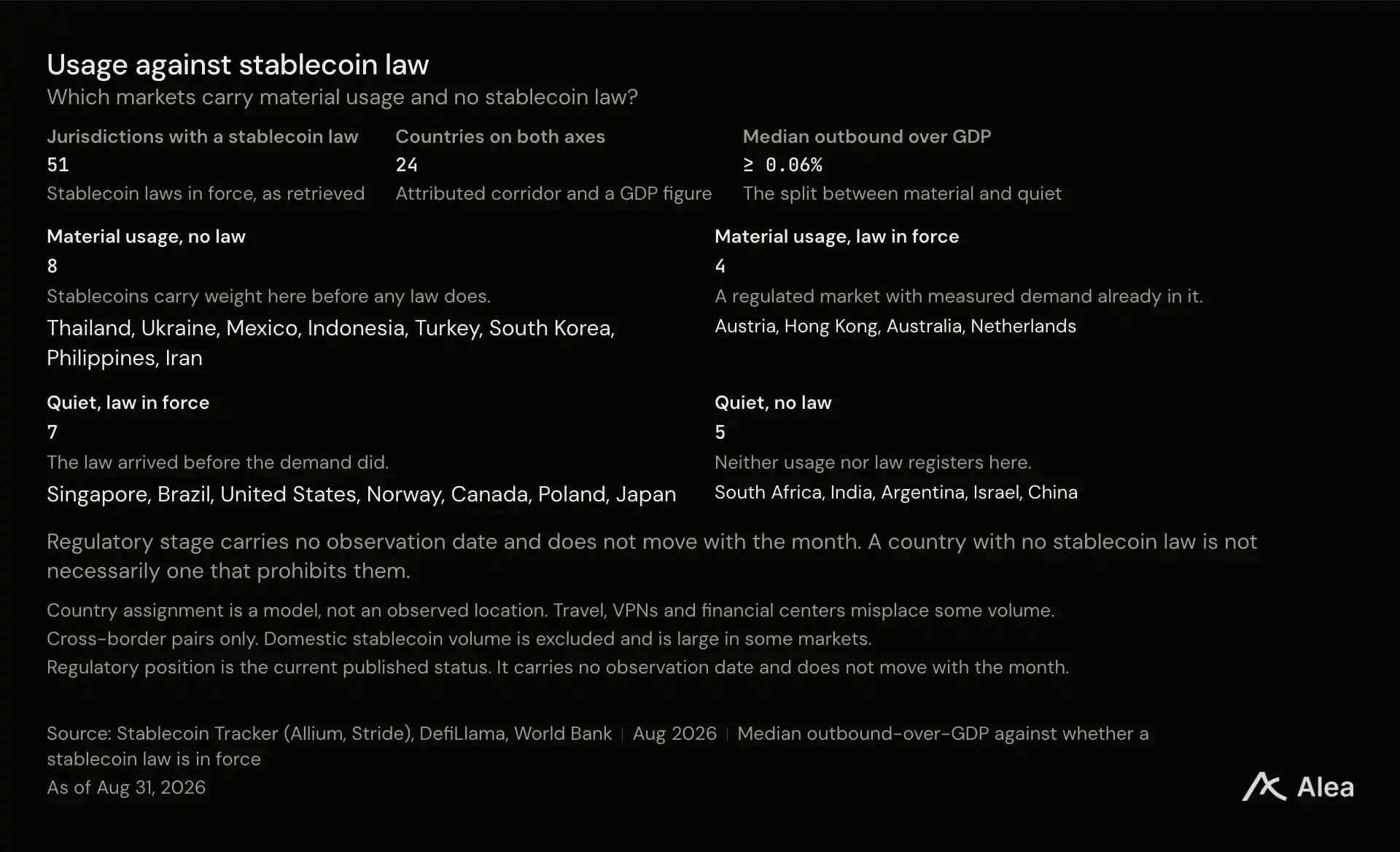Open 'Material usage, law in force' heading
This screenshot has height=852, width=1400.
[836, 236]
